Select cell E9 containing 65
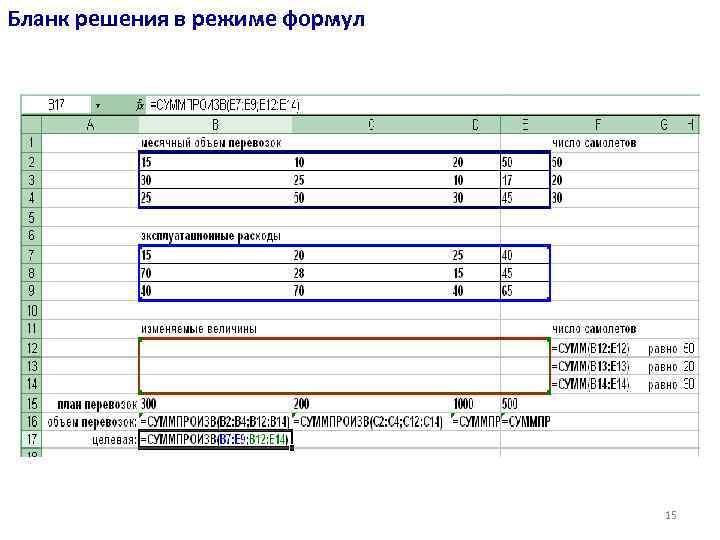 coord(525,291)
